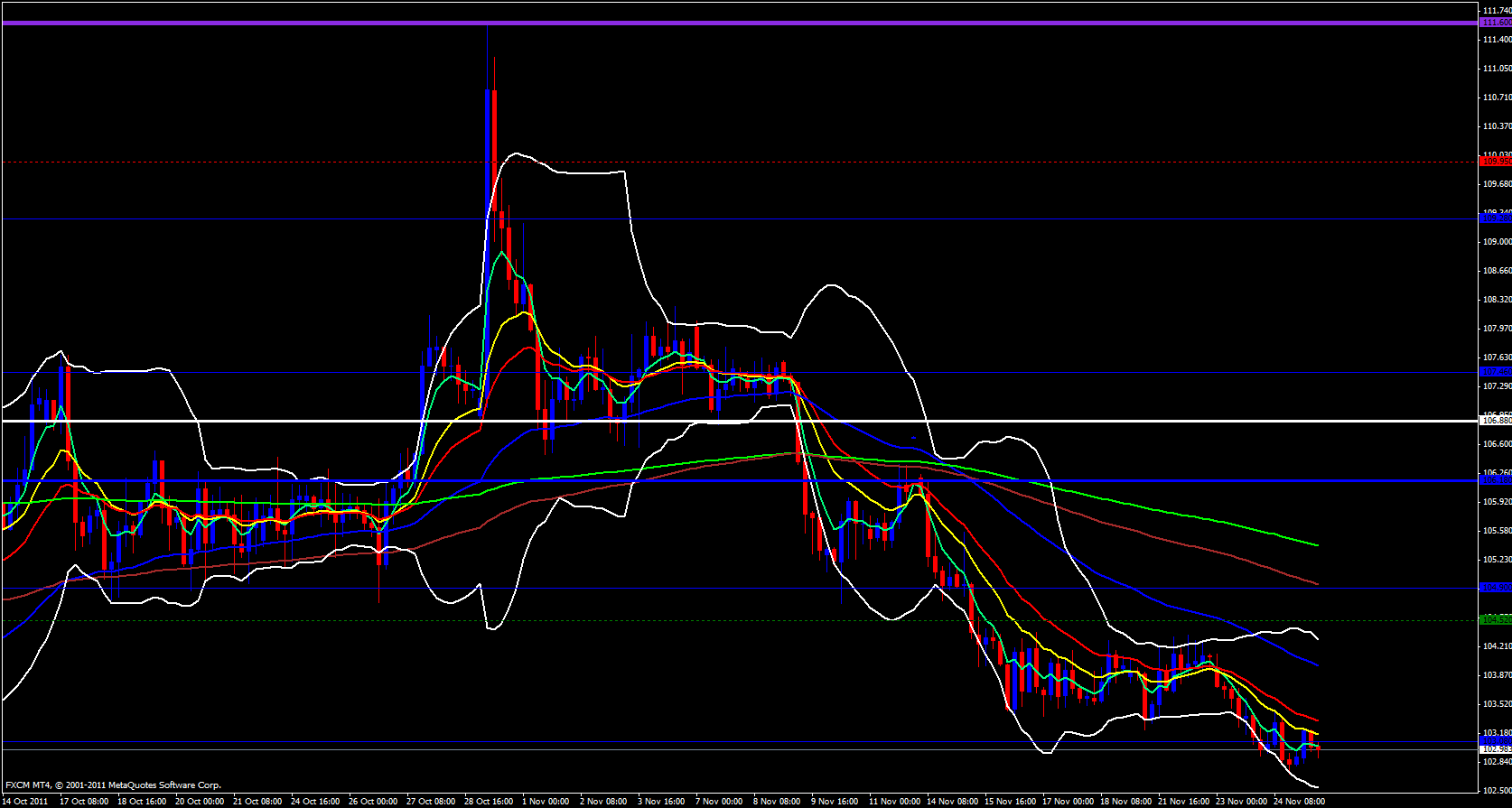Click the 20 Oct 00:00 time label

pos(200,802)
